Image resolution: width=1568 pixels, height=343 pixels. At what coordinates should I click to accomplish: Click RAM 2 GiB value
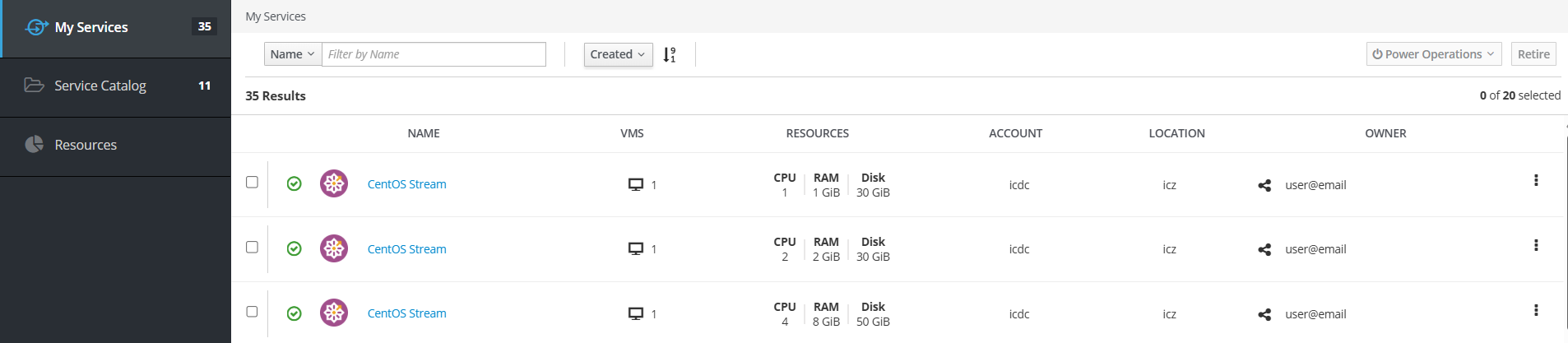point(826,257)
